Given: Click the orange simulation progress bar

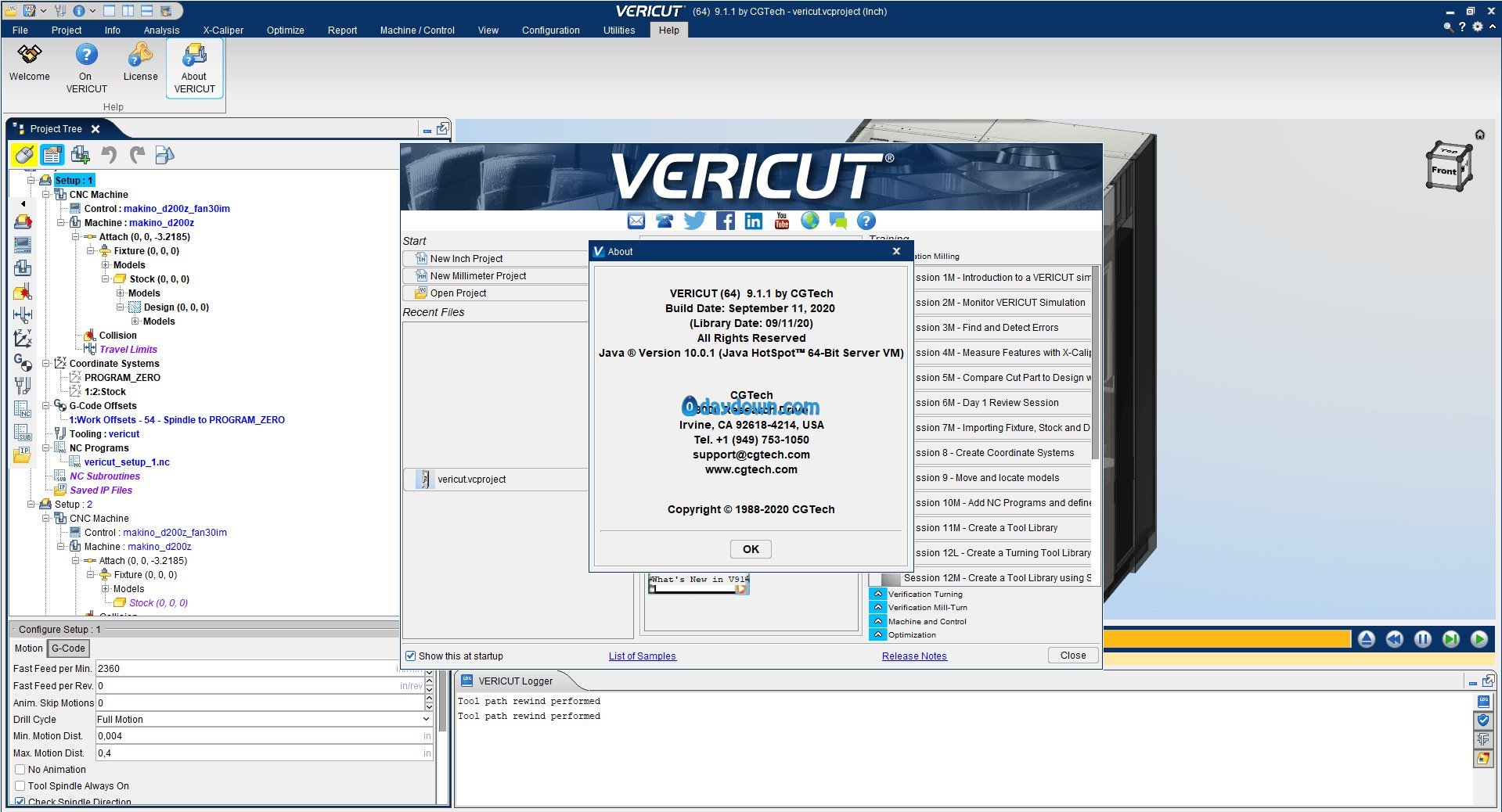Looking at the screenshot, I should [1226, 639].
